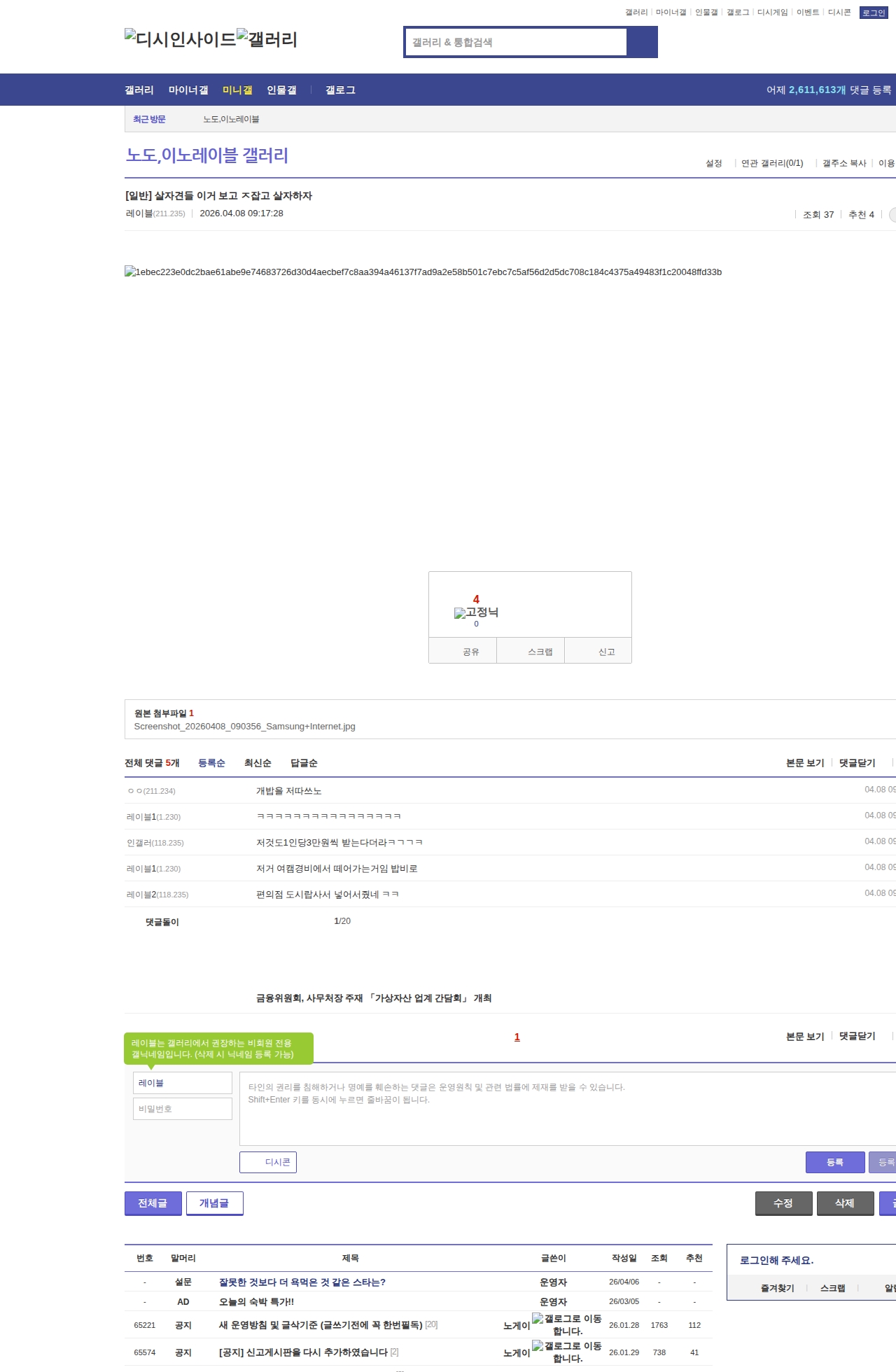The height and width of the screenshot is (1372, 896).
Task: Click the 갤로그 icon next to first 노게이
Action: click(538, 1319)
